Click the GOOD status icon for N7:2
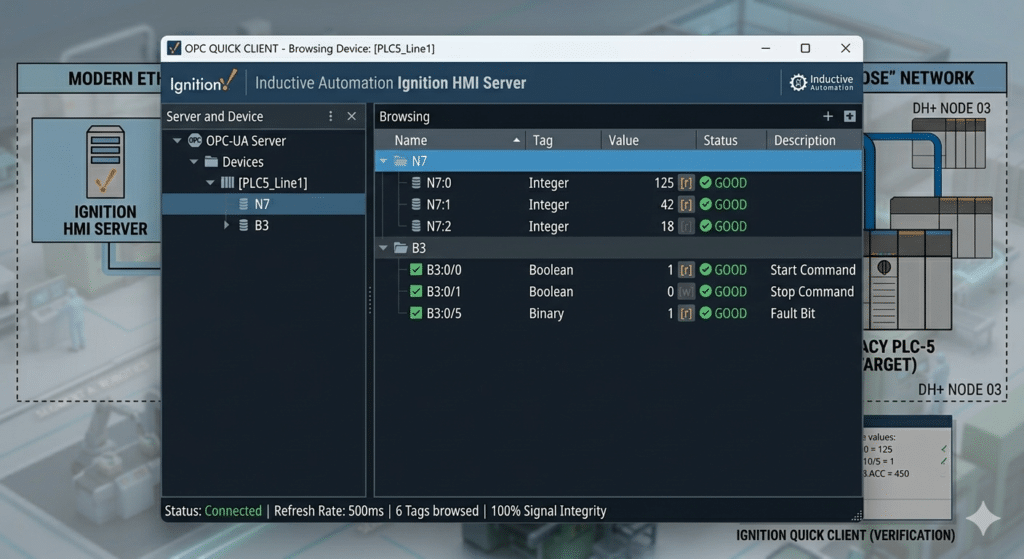The image size is (1024, 559). (x=705, y=225)
